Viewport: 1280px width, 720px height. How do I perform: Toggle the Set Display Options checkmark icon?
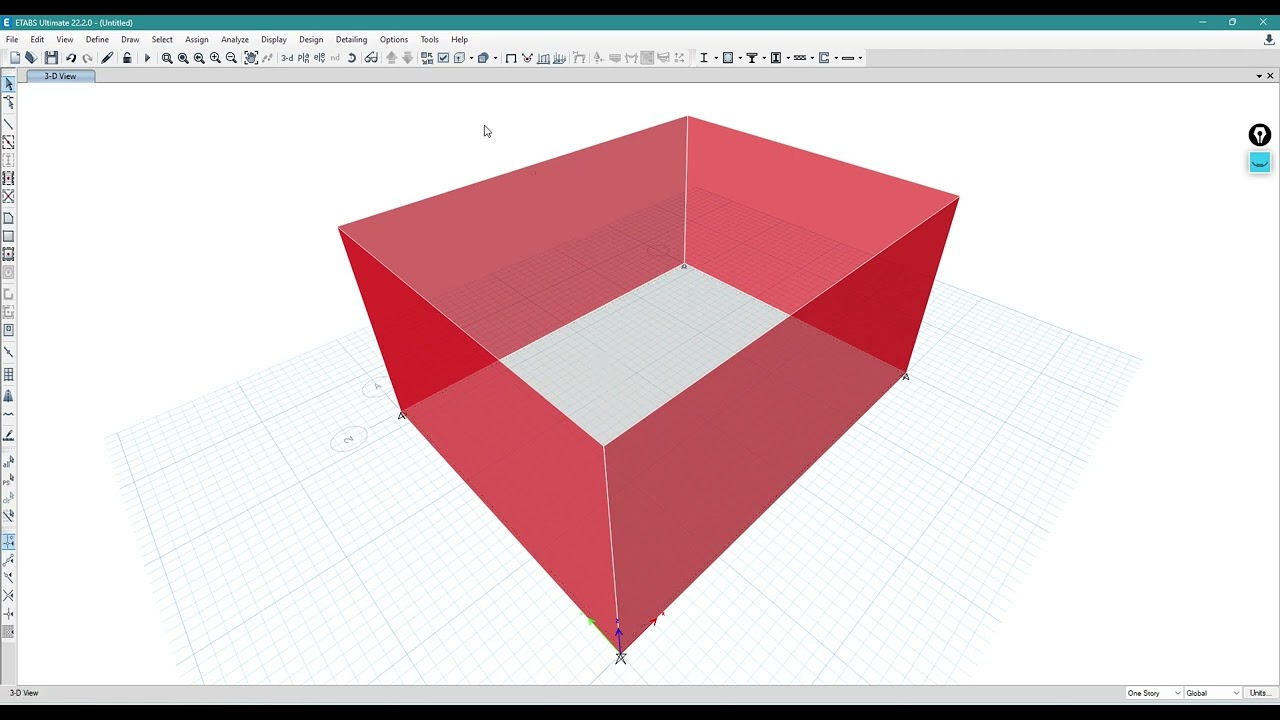point(443,58)
